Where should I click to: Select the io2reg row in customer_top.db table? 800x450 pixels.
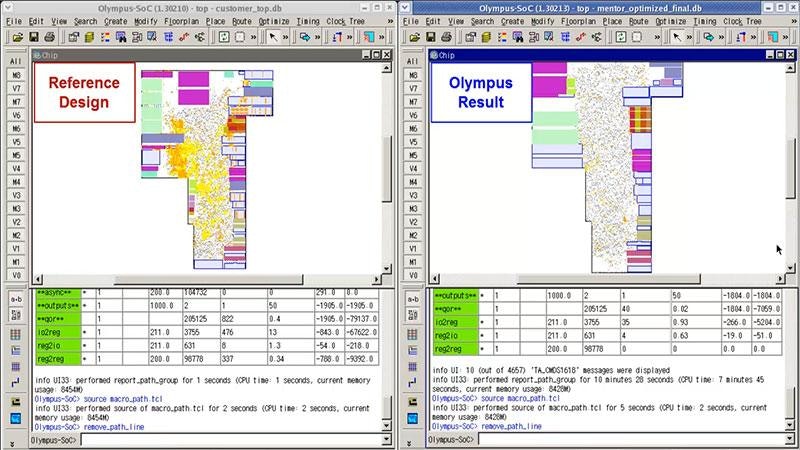[x=207, y=332]
